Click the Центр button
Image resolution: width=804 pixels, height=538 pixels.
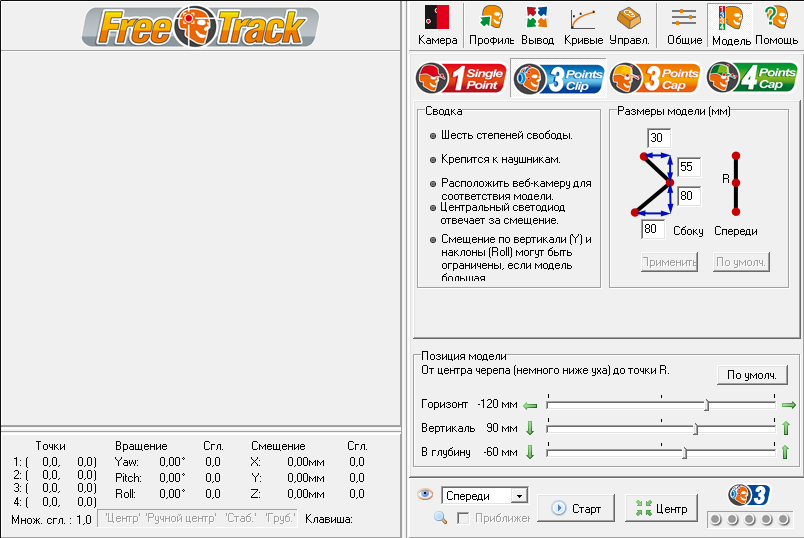pos(661,508)
